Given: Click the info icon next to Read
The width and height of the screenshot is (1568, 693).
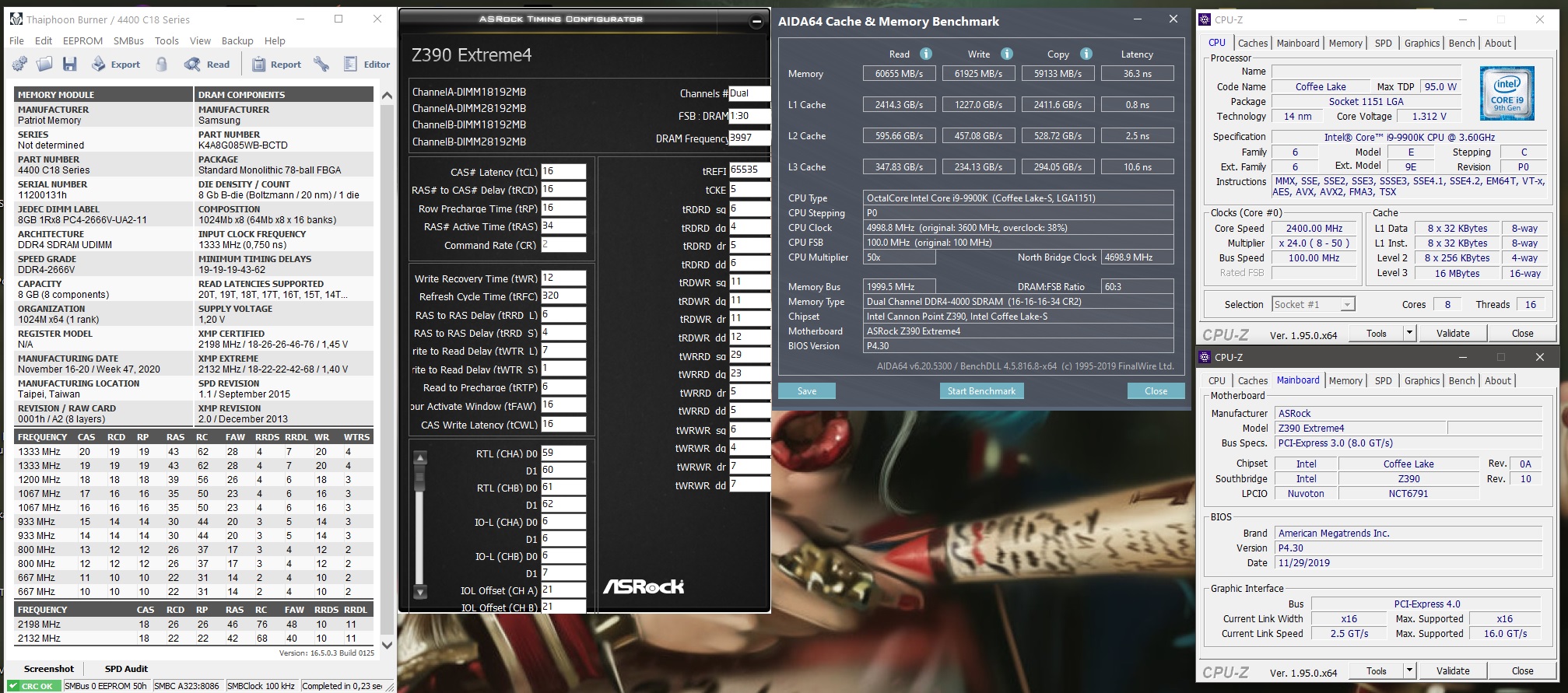Looking at the screenshot, I should 926,54.
